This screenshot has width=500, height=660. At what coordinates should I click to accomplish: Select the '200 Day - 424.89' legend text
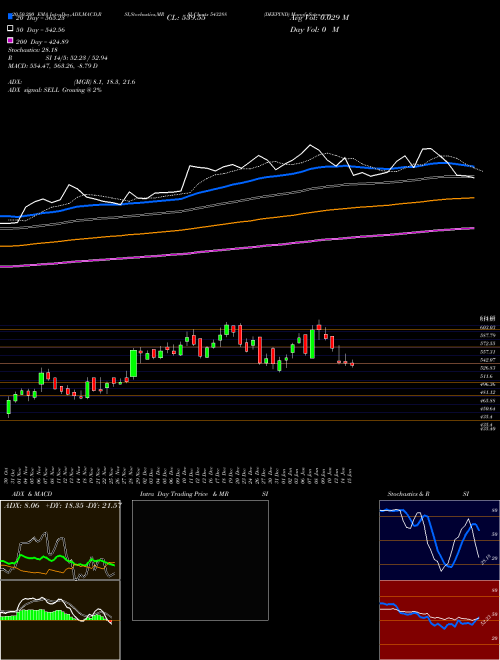click(x=42, y=42)
